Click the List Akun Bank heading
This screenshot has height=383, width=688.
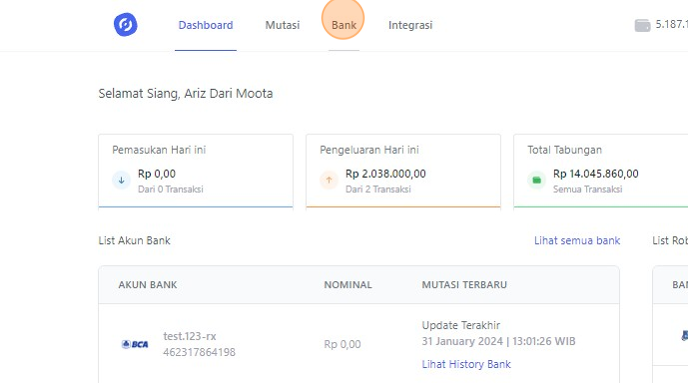pos(134,240)
